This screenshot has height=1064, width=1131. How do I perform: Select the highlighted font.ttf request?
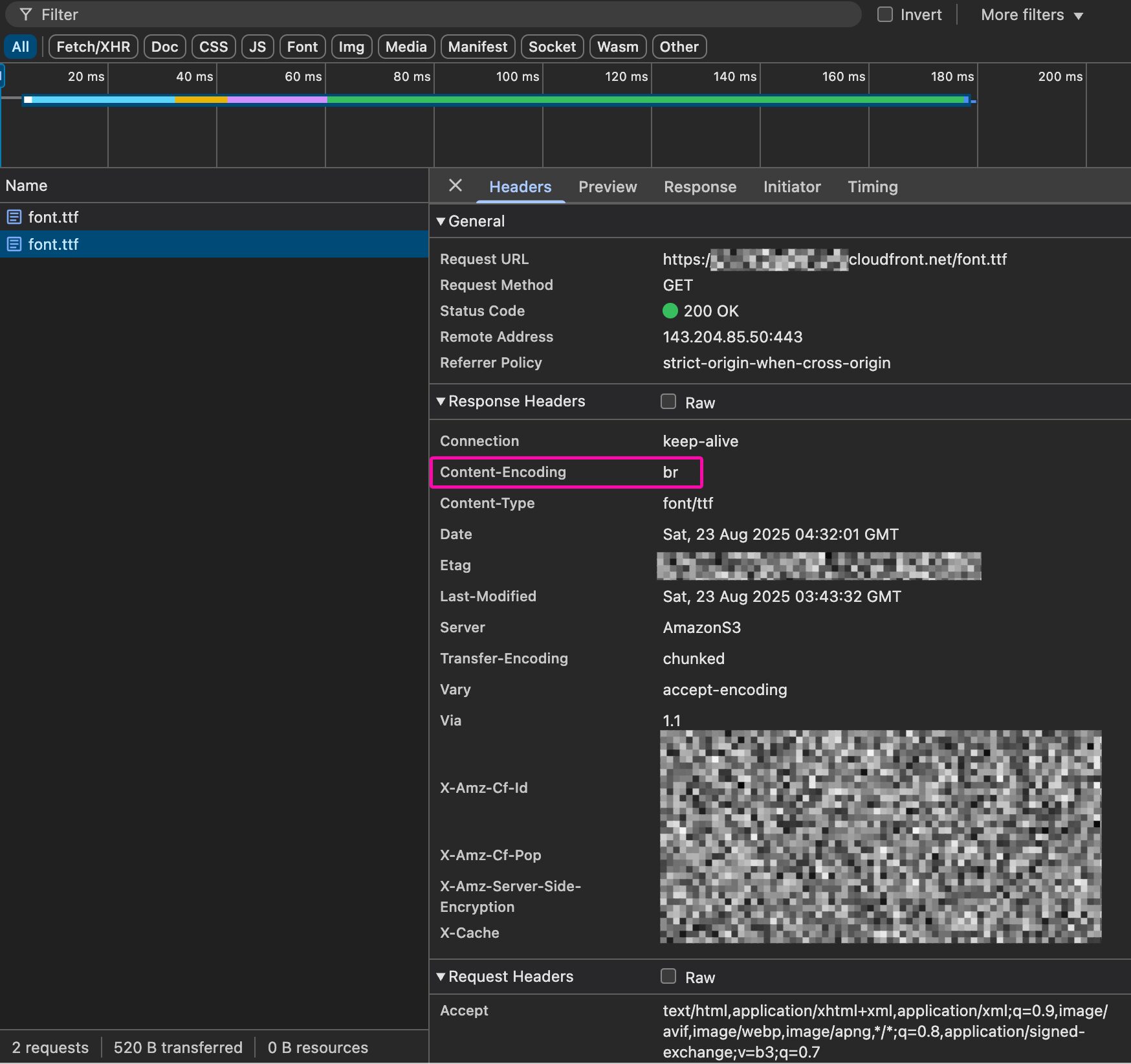click(214, 244)
